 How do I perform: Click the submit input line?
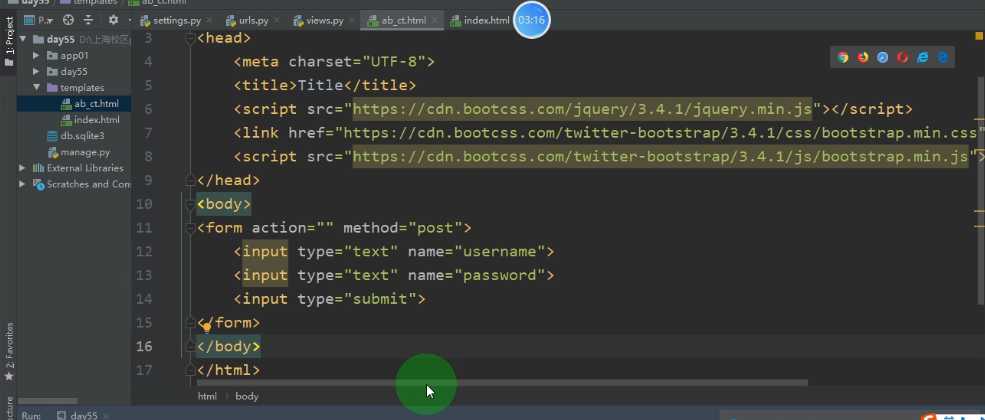click(x=330, y=299)
